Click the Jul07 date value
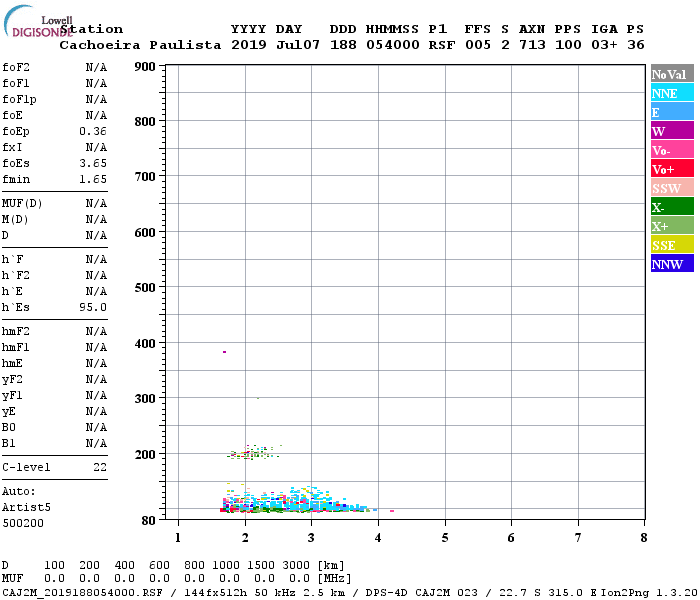The image size is (700, 600). pyautogui.click(x=298, y=45)
